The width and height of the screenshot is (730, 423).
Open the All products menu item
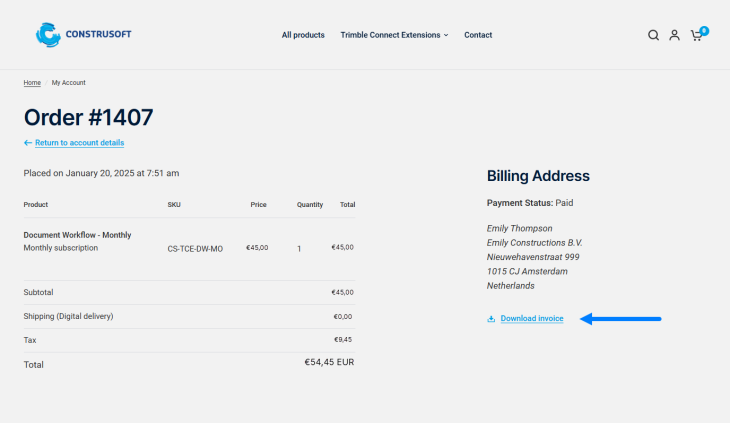[303, 35]
